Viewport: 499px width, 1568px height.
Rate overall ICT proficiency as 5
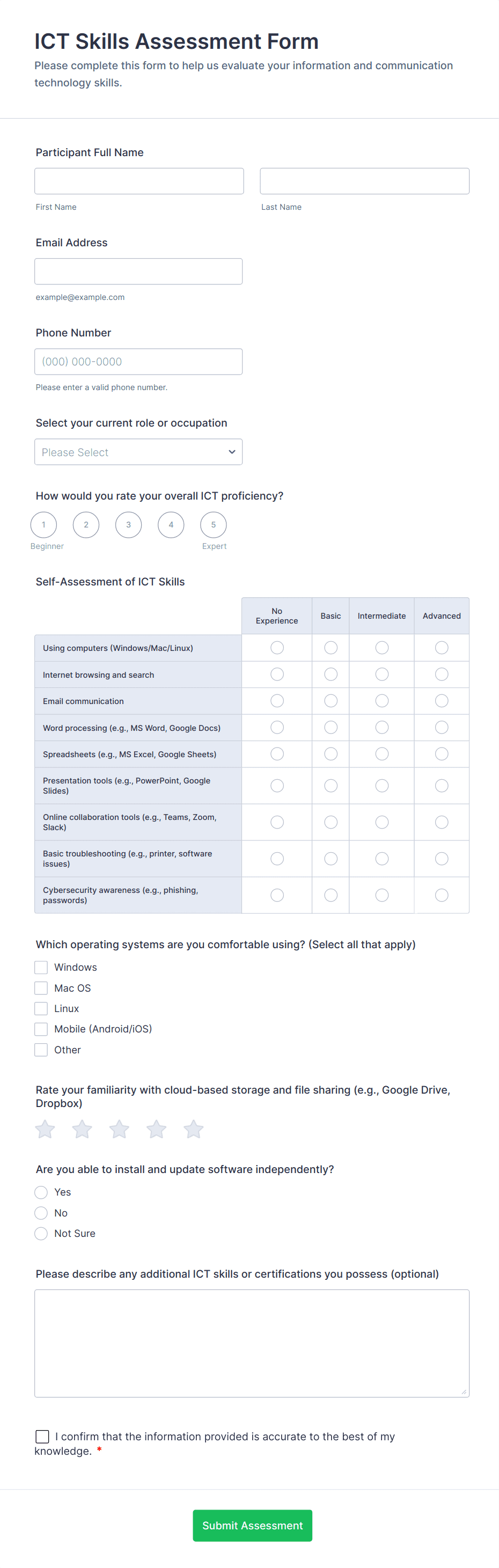[x=214, y=525]
